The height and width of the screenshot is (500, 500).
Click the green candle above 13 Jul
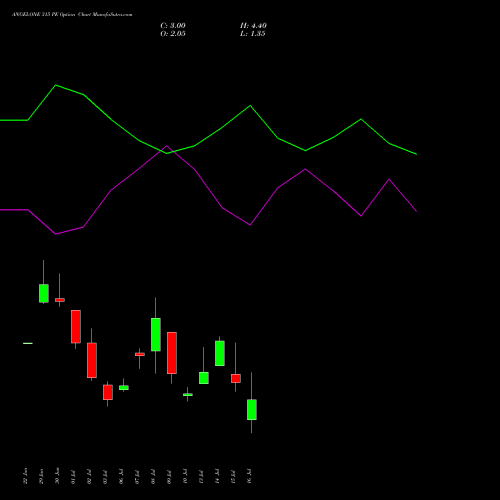coord(204,378)
